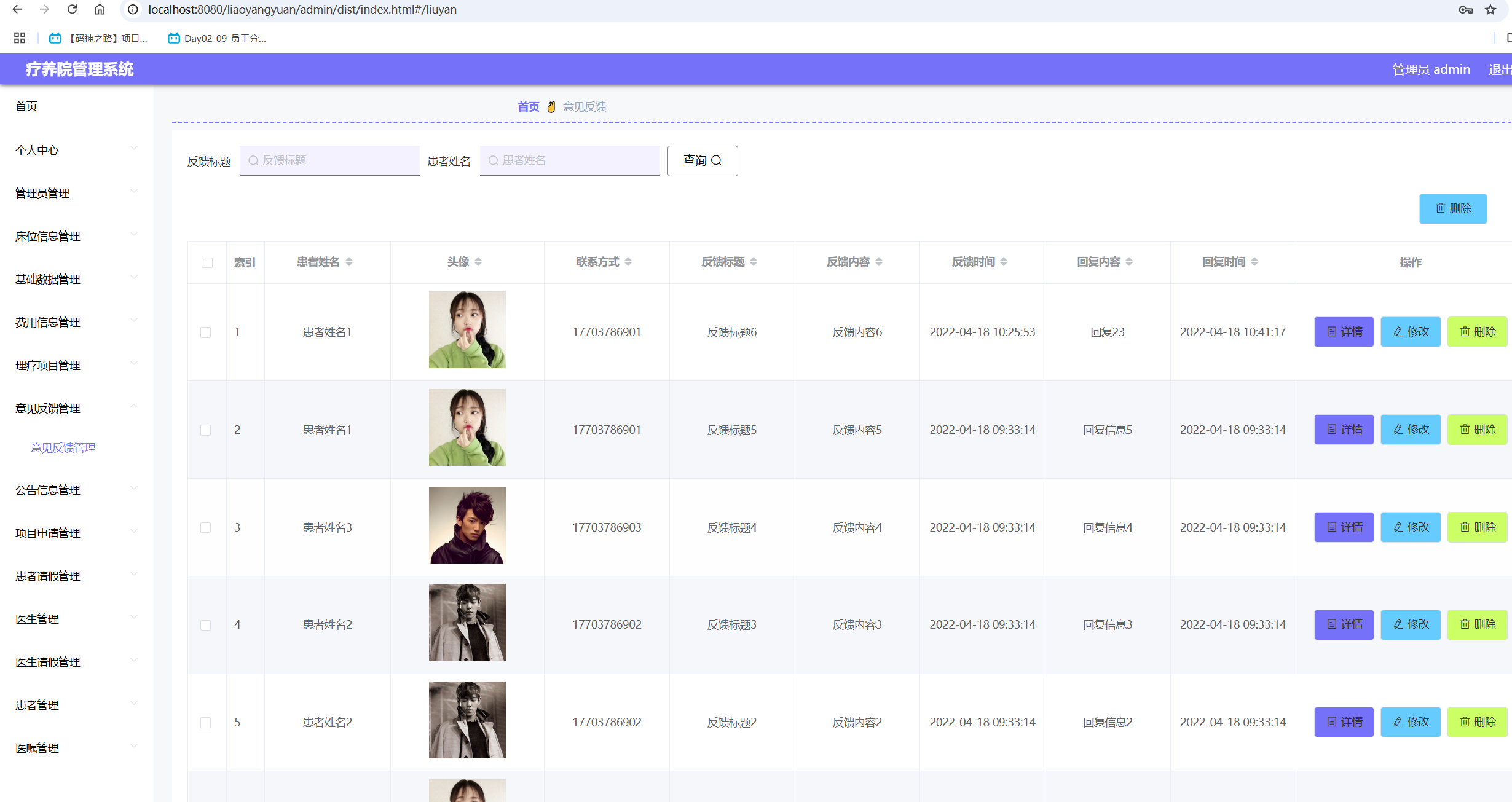
Task: Check the checkbox for row 4
Action: 206,624
